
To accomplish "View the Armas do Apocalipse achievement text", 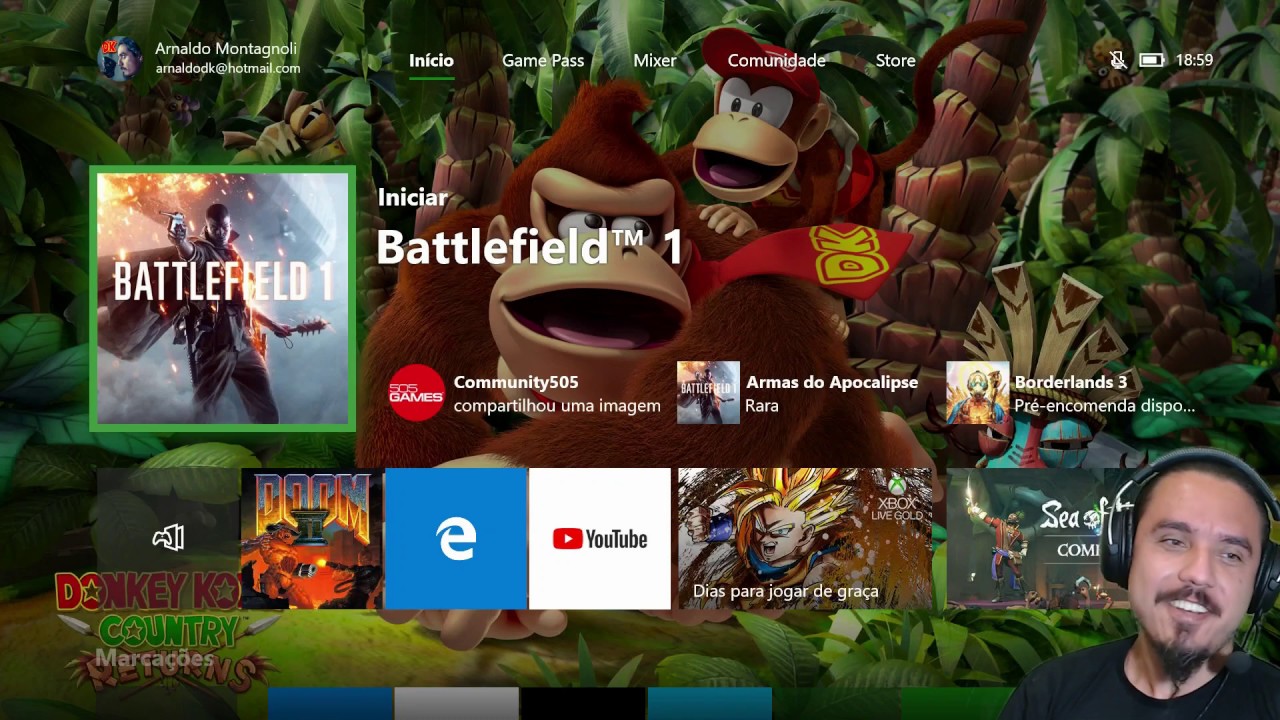I will click(831, 394).
